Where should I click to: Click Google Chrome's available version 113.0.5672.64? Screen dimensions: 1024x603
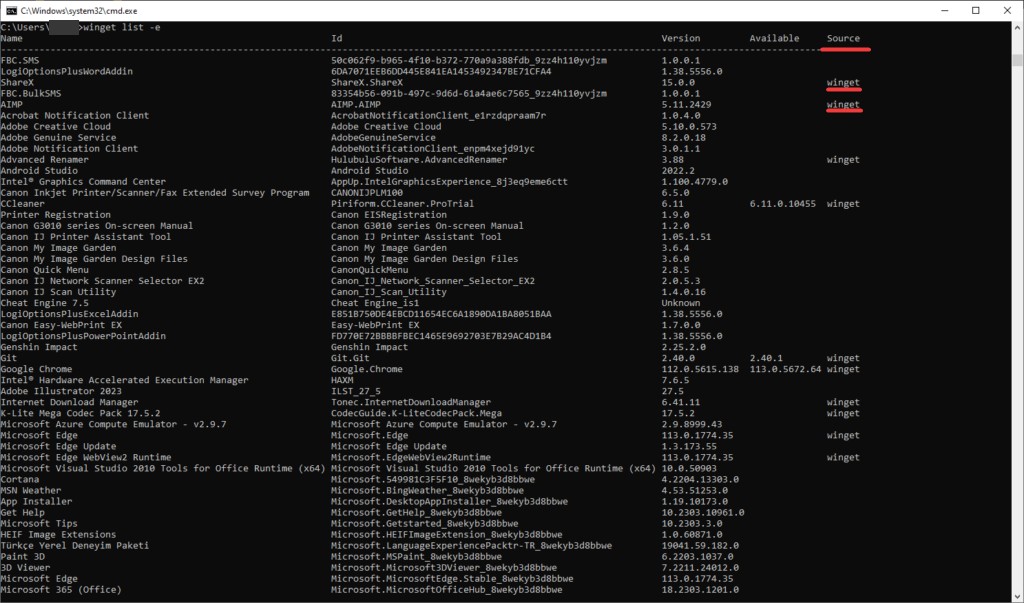point(785,369)
